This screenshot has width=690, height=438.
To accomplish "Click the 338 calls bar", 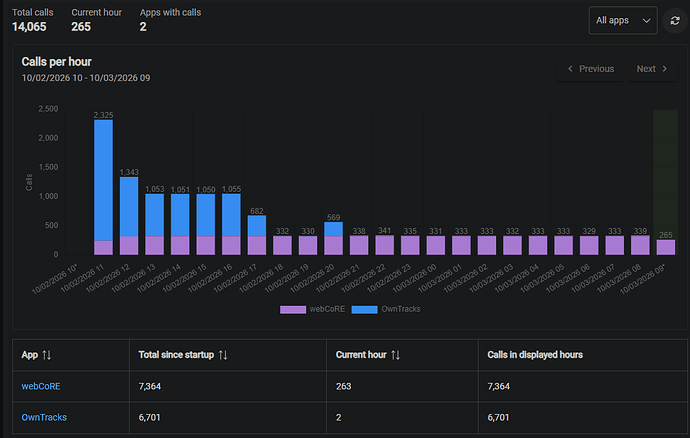I will click(359, 245).
